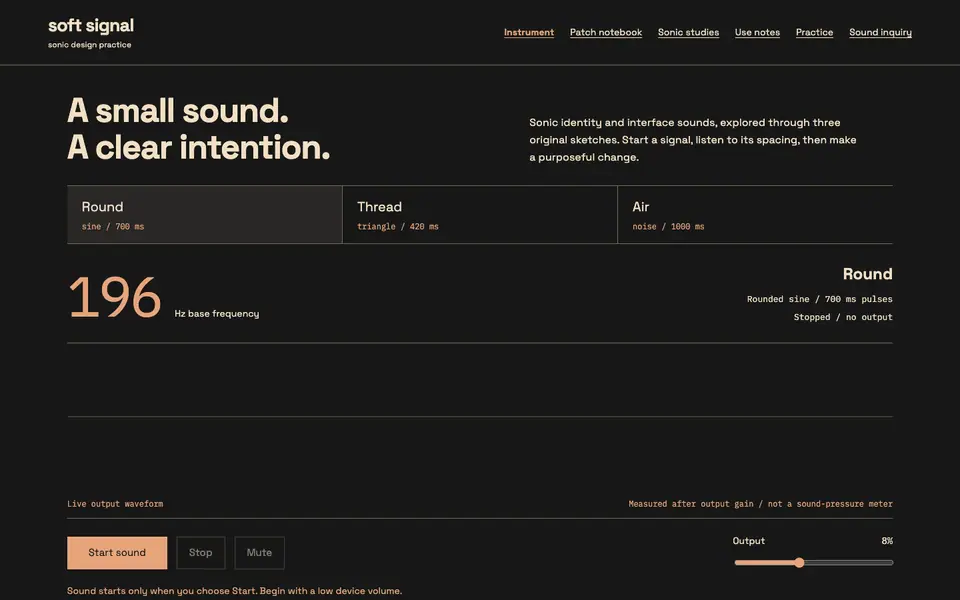This screenshot has width=960, height=600.
Task: Open the Patch notebook page
Action: [x=606, y=32]
